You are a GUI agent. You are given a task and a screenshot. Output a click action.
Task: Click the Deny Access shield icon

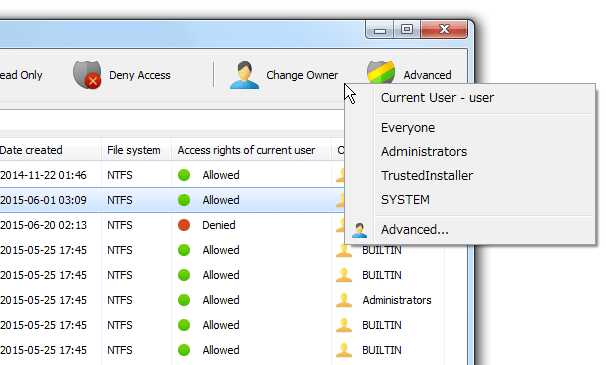(x=87, y=75)
